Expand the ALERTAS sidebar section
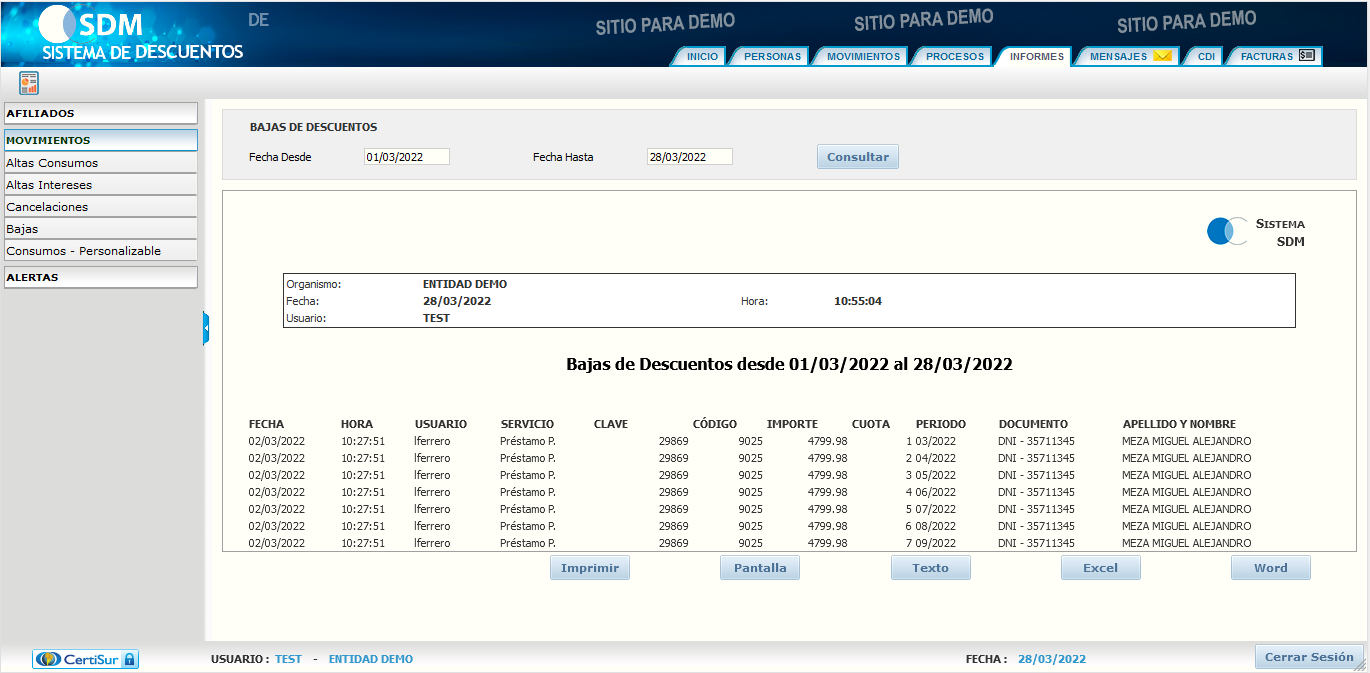This screenshot has height=673, width=1370. 100,278
